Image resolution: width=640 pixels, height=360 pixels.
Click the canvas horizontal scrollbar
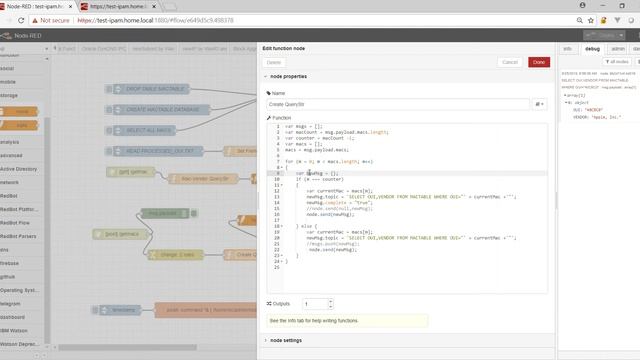pyautogui.click(x=127, y=347)
